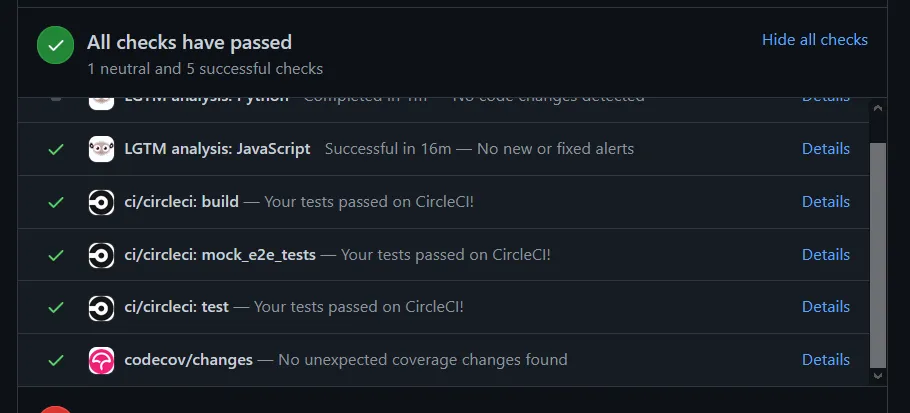View Details for codecov/changes check
This screenshot has height=413, width=910.
(x=825, y=360)
